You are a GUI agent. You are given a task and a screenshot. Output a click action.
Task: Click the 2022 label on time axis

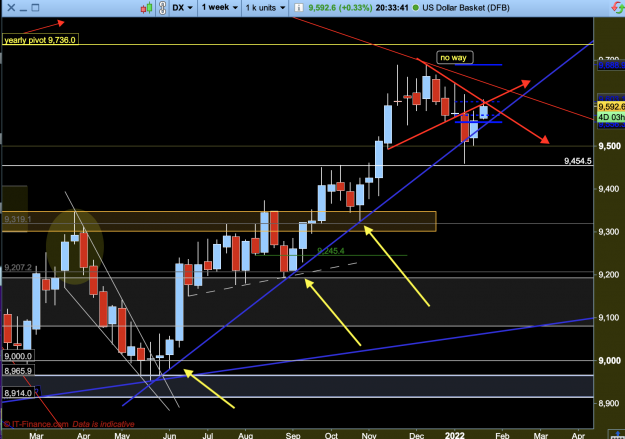pyautogui.click(x=455, y=435)
